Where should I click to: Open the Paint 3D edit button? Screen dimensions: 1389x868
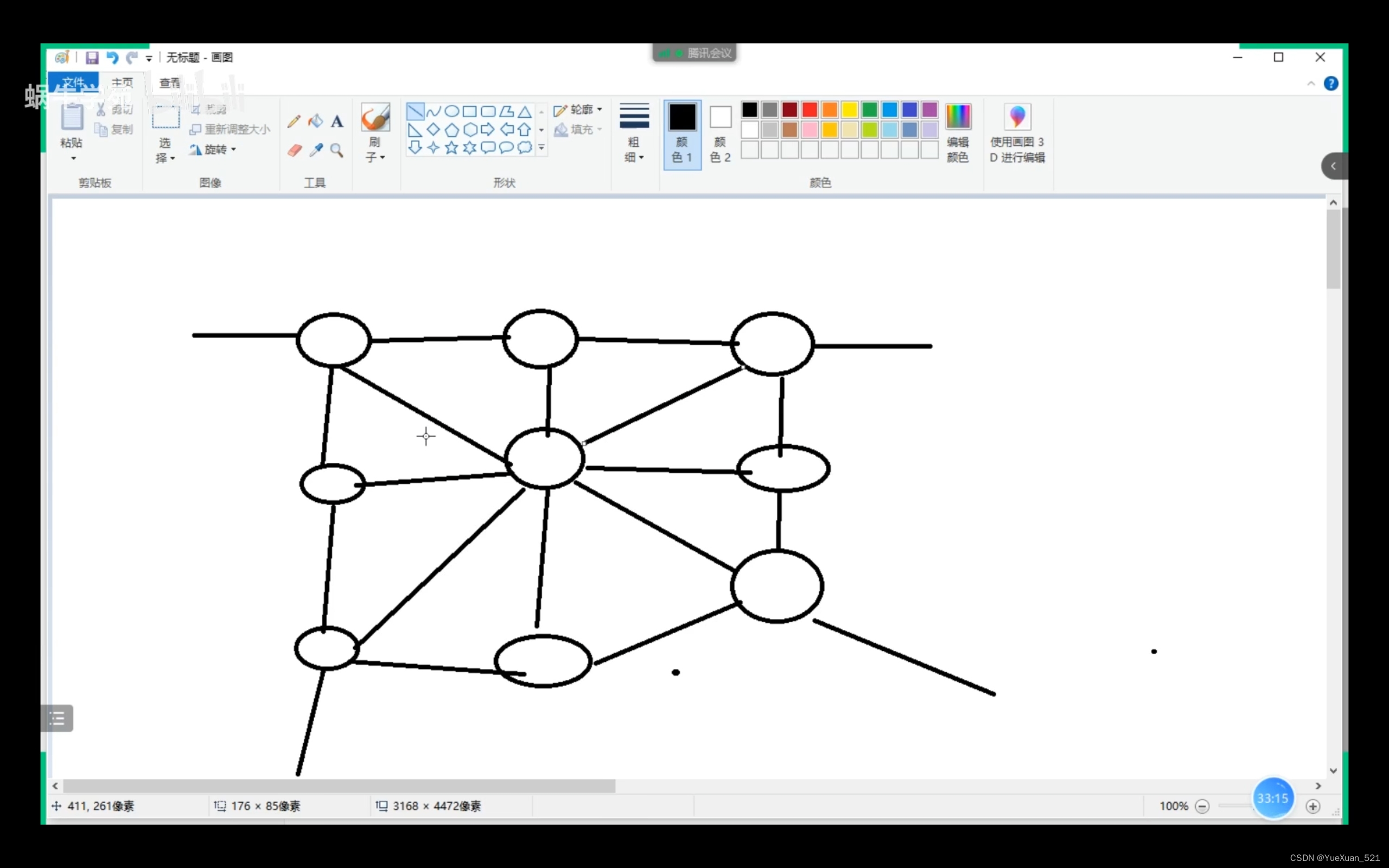click(1017, 133)
